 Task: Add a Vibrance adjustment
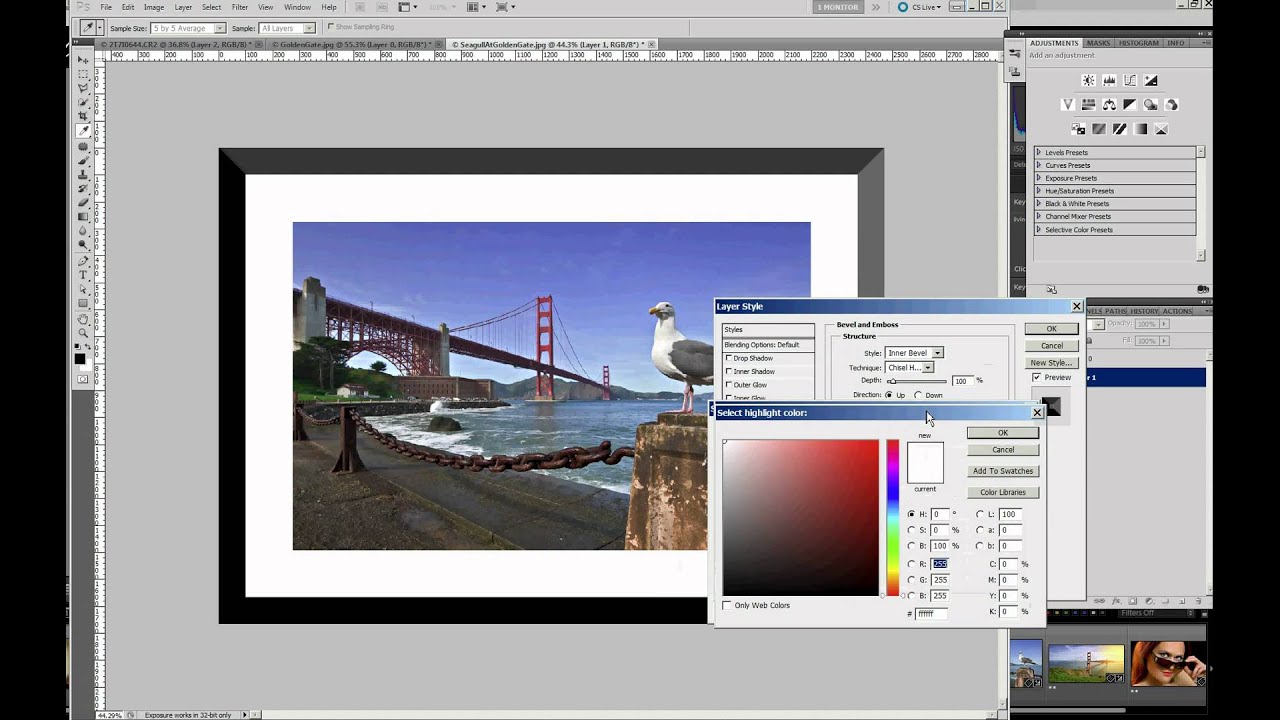[x=1067, y=105]
